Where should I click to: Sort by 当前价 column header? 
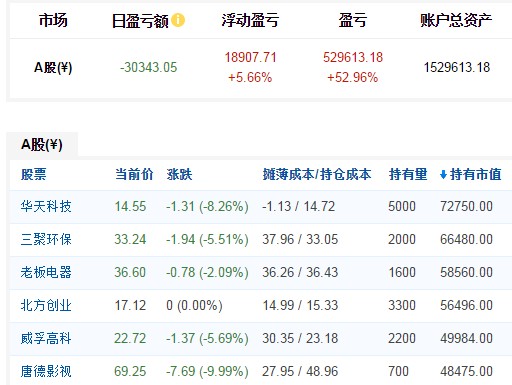pos(134,174)
